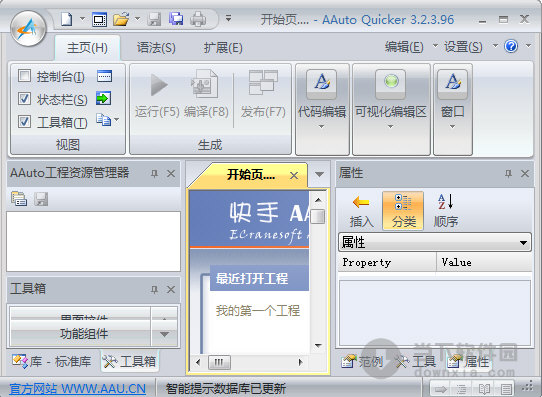Open the 设置(S) menu

(463, 47)
